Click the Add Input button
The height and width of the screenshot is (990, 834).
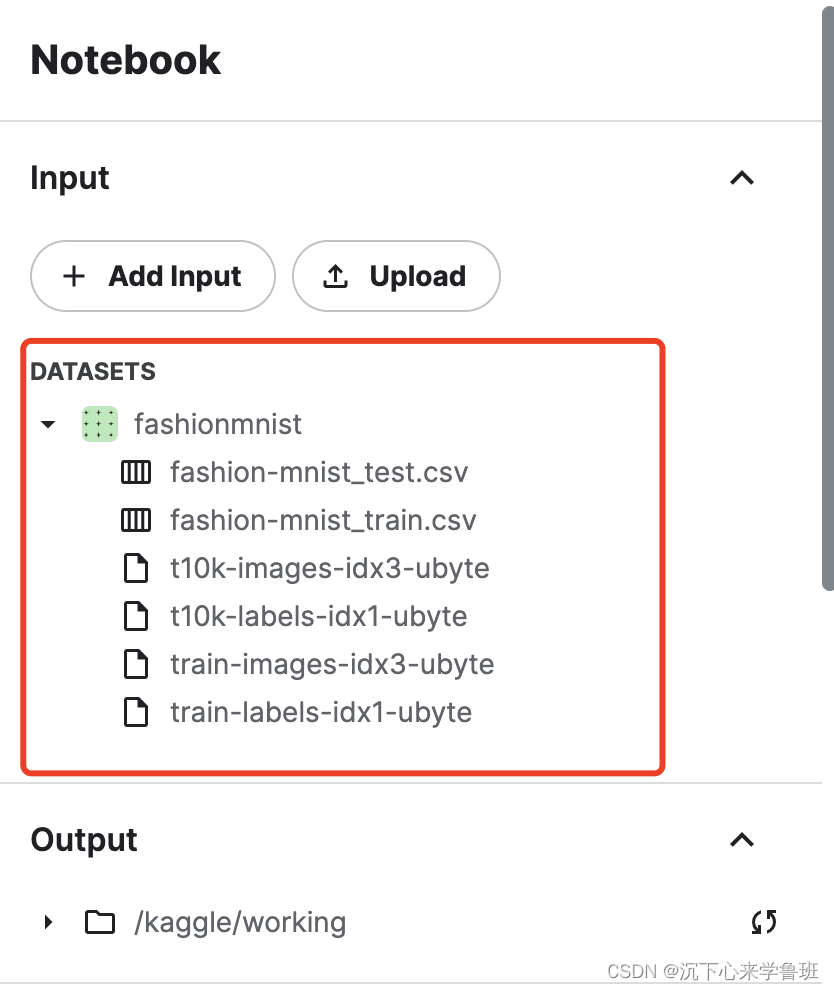[x=153, y=276]
